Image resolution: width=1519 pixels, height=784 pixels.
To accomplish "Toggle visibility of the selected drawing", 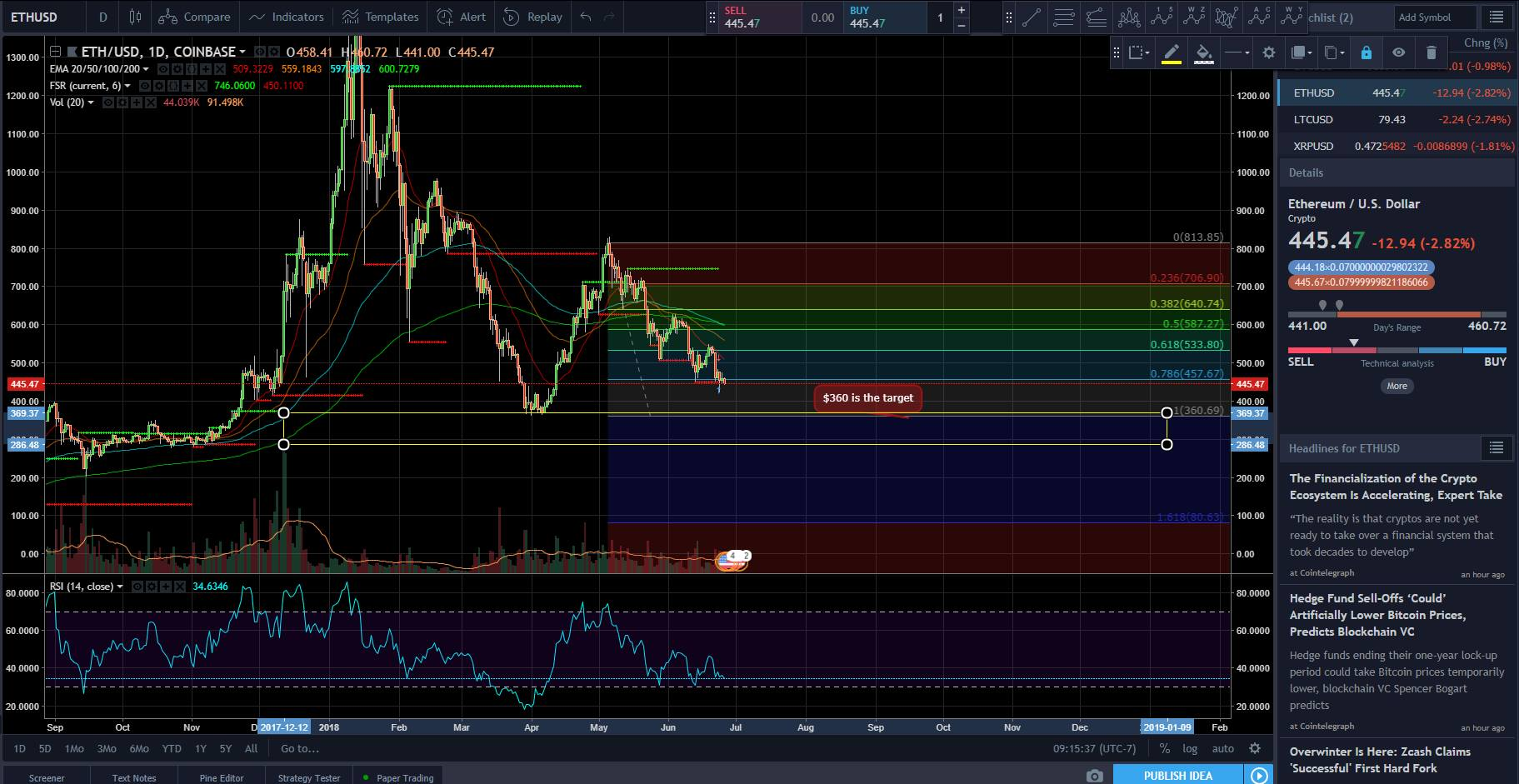I will [x=1398, y=52].
